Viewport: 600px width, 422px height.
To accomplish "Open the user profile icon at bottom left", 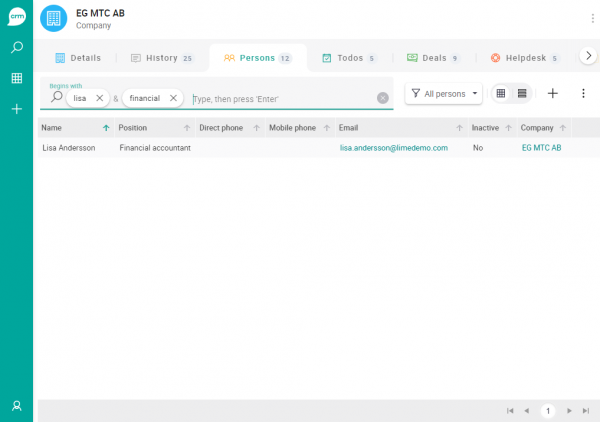I will [x=17, y=406].
